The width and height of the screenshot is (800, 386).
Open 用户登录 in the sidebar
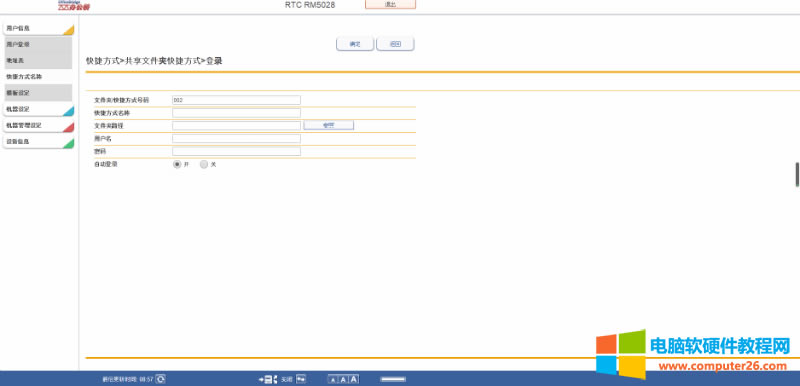click(x=39, y=44)
